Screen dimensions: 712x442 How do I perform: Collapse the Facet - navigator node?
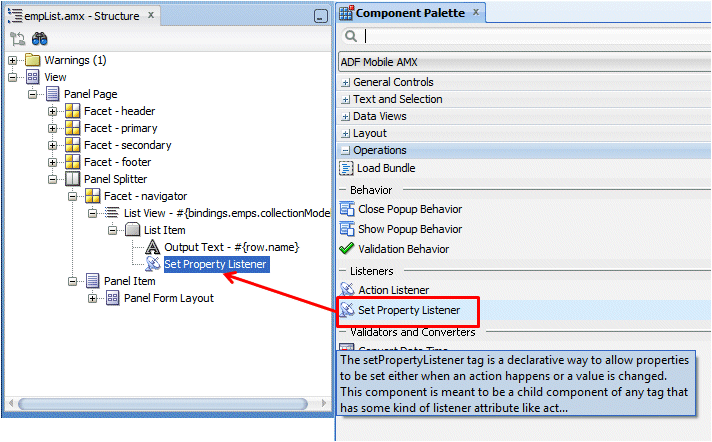click(x=73, y=196)
